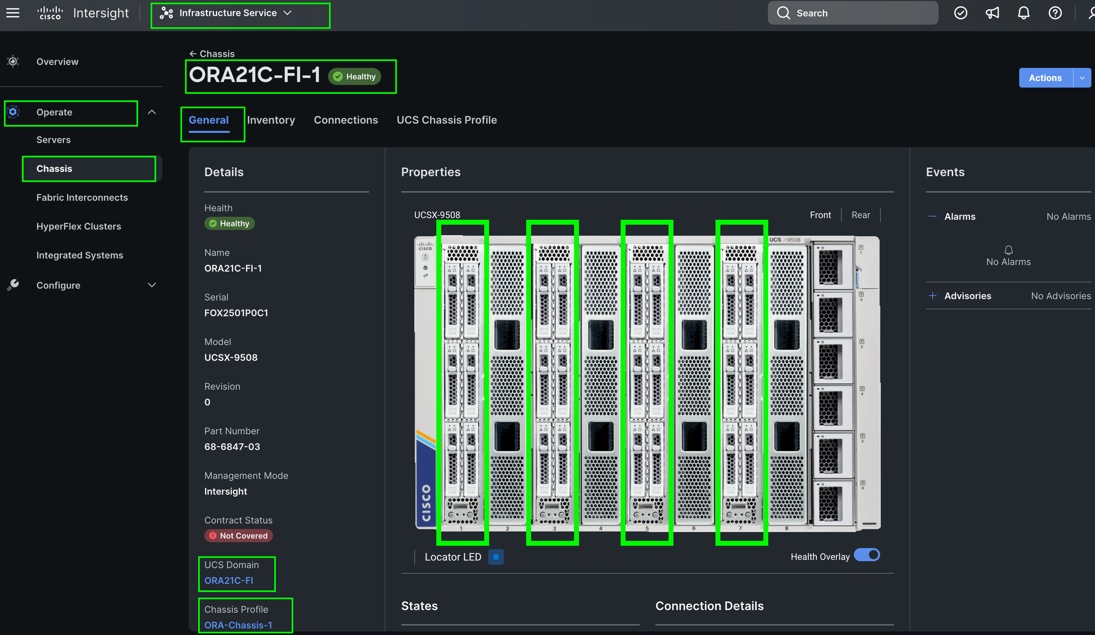This screenshot has width=1095, height=635.
Task: Show the Rear chassis view
Action: coord(860,215)
